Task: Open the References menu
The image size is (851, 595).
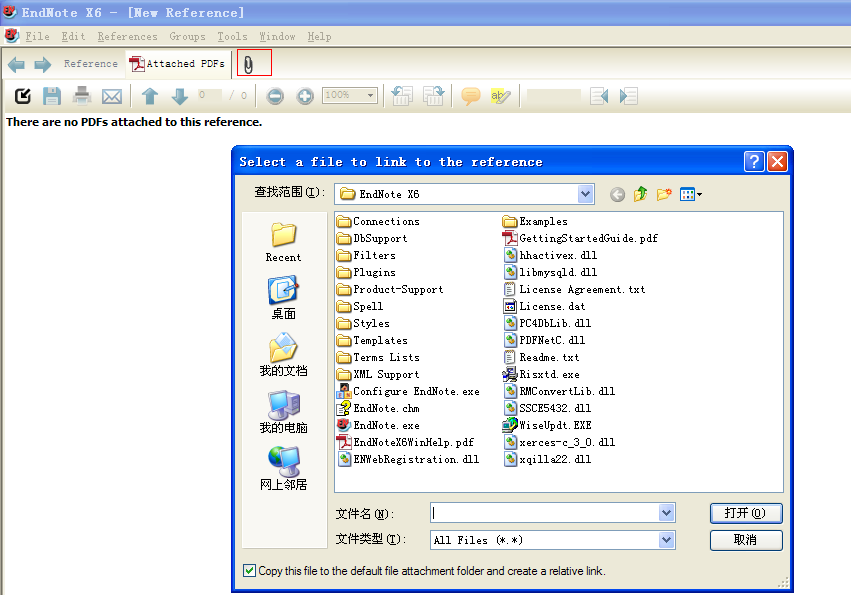Action: pyautogui.click(x=128, y=36)
